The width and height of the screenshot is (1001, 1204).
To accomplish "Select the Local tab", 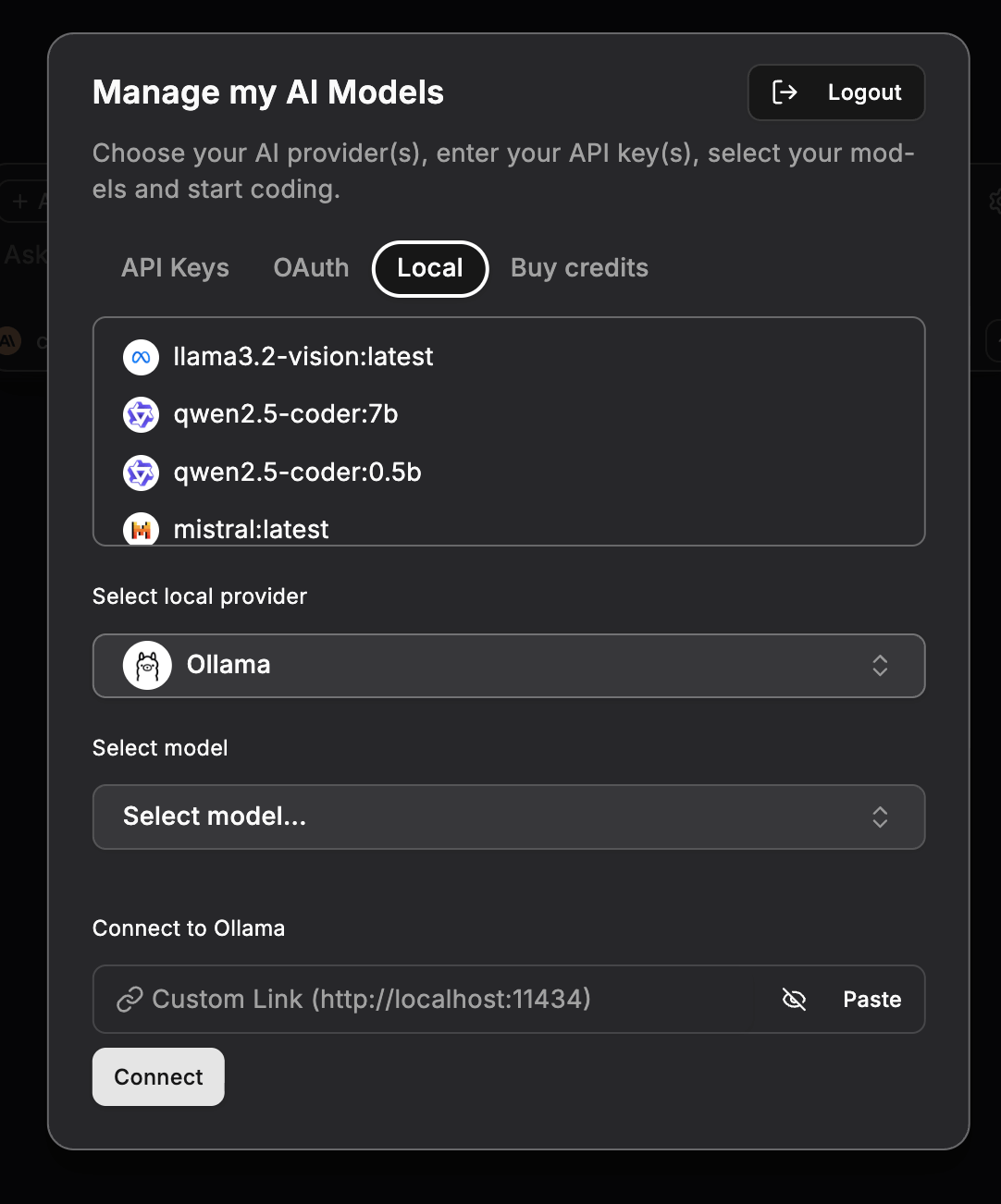I will tap(430, 268).
